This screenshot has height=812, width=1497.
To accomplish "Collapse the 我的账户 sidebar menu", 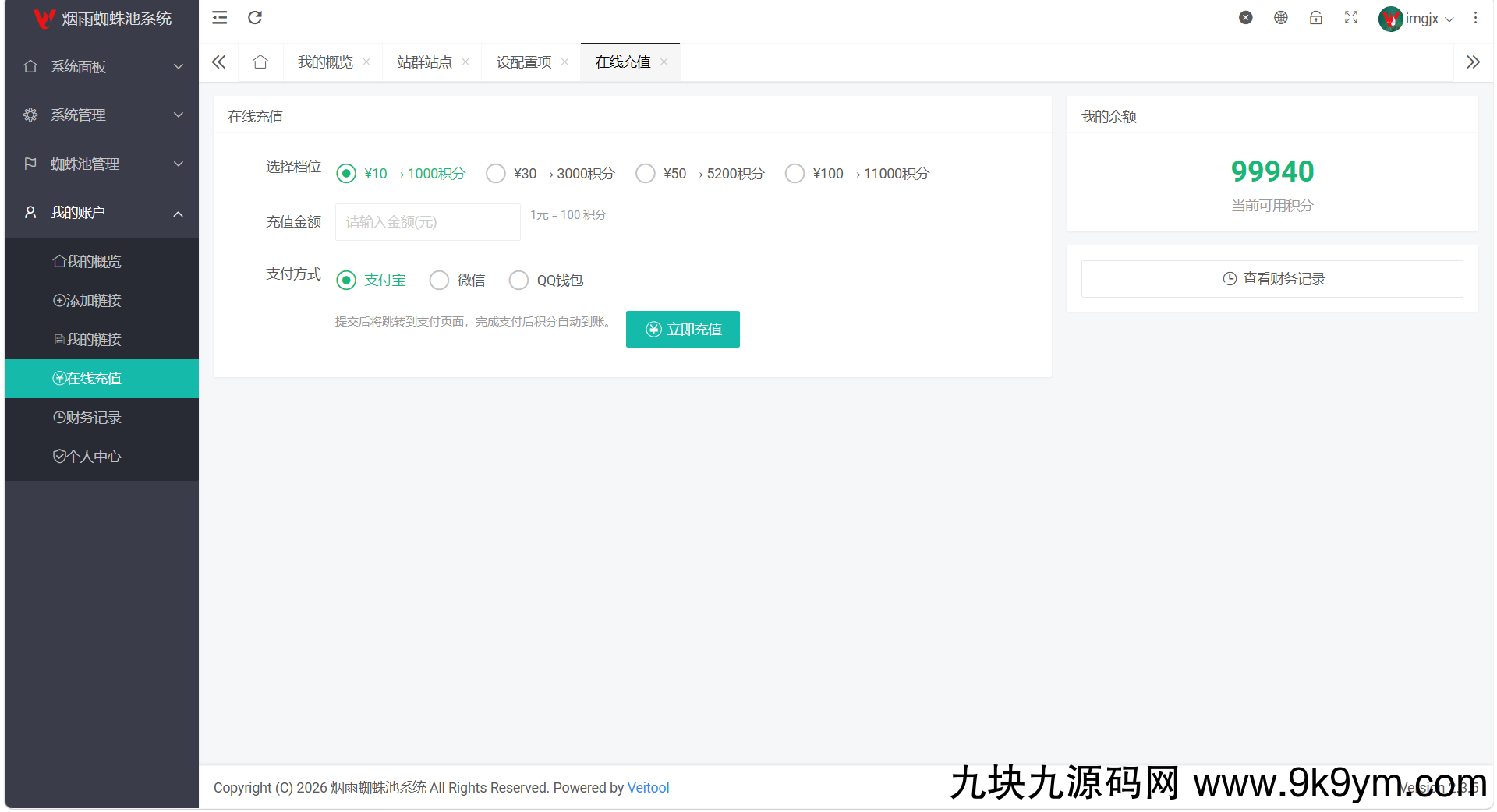I will [102, 213].
